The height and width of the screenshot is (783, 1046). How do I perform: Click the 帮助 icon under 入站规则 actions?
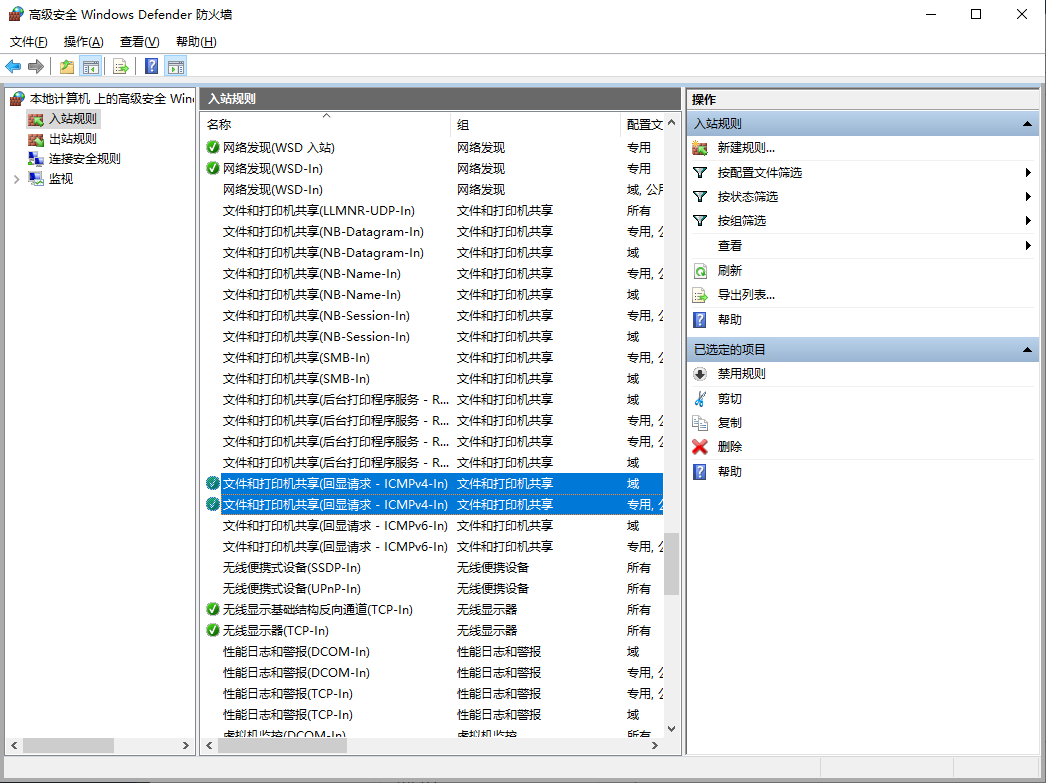pyautogui.click(x=700, y=319)
